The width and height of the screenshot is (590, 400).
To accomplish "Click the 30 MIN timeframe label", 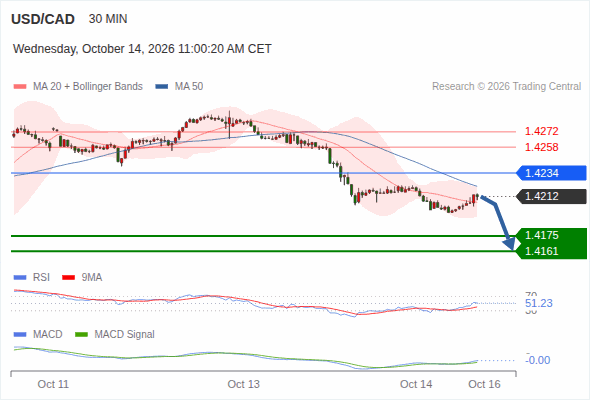I will [x=108, y=19].
